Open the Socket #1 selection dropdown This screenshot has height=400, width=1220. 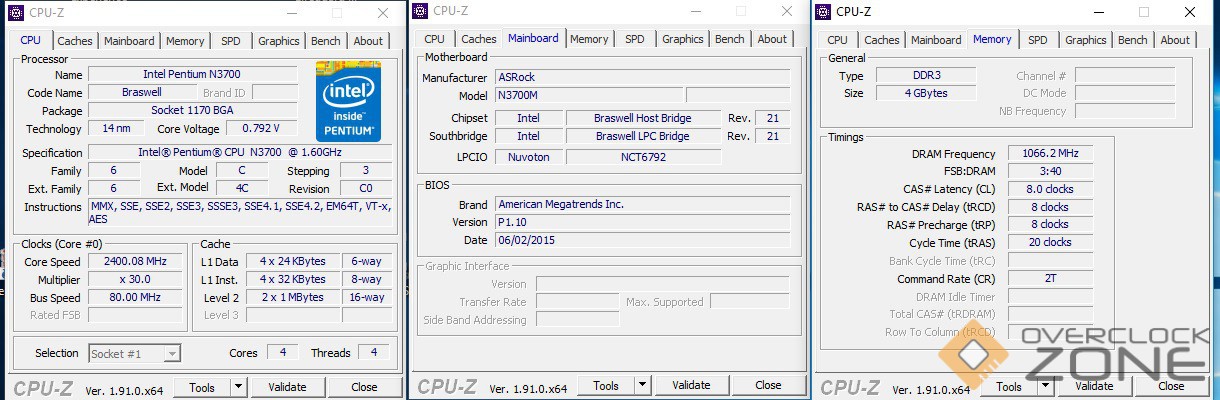[x=135, y=353]
